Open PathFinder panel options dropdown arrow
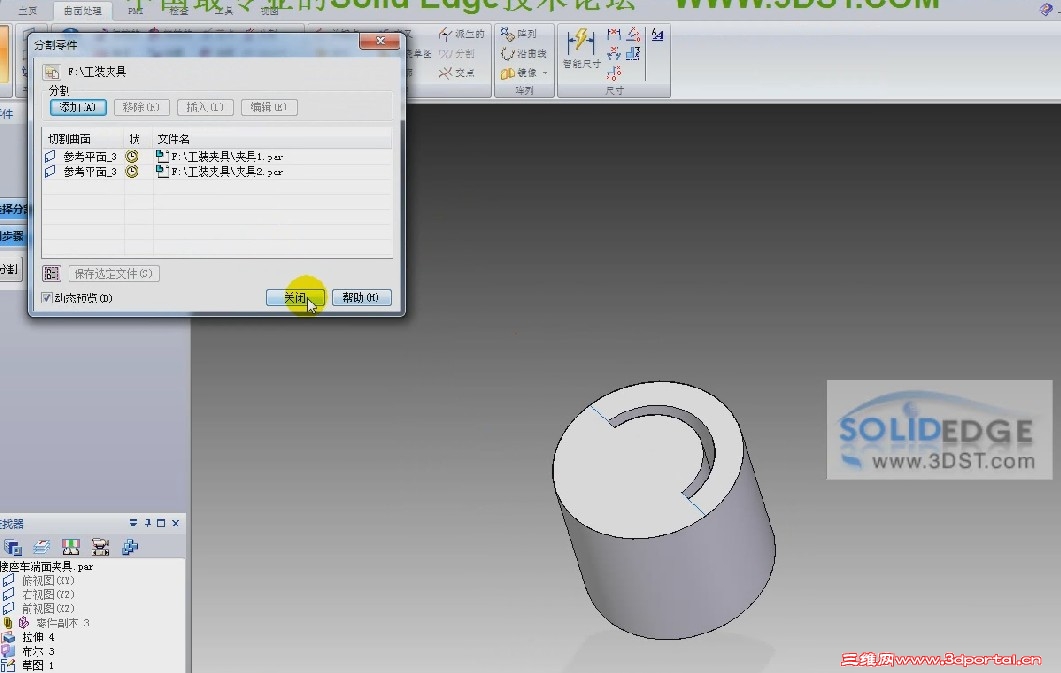 point(133,523)
